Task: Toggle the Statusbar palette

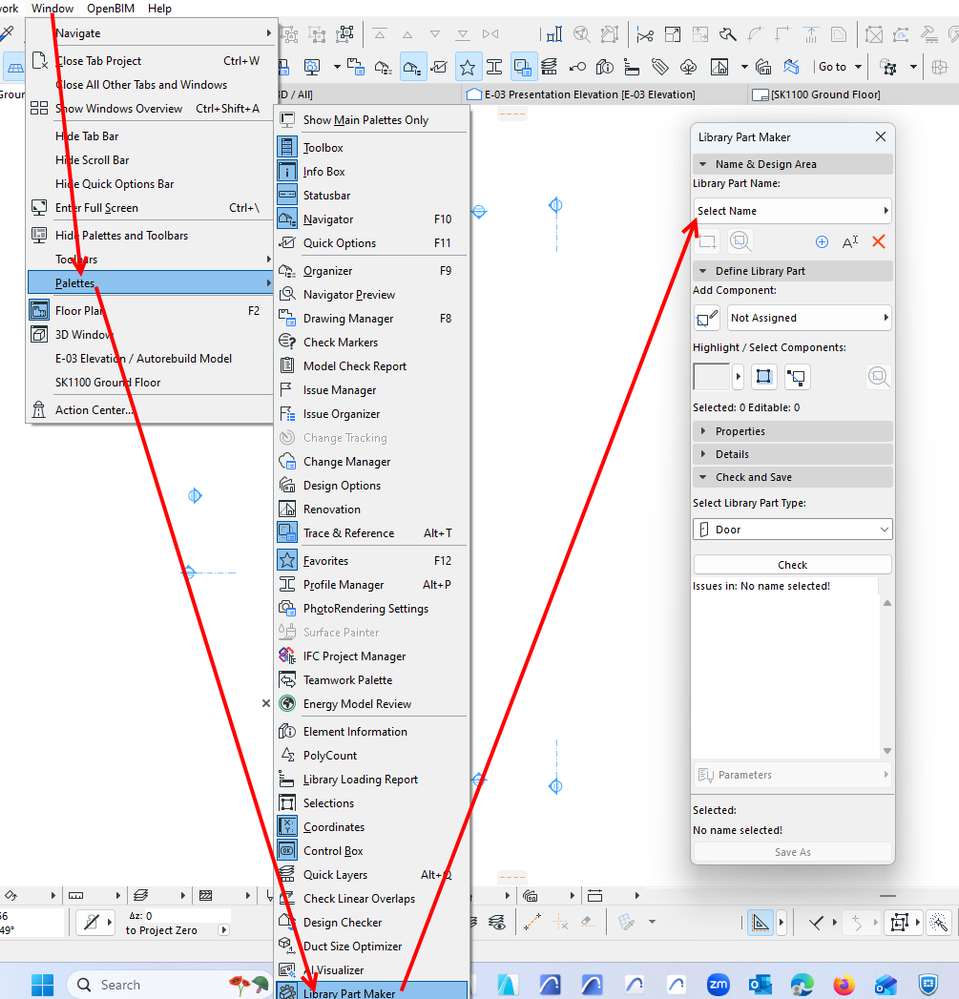Action: pos(372,195)
